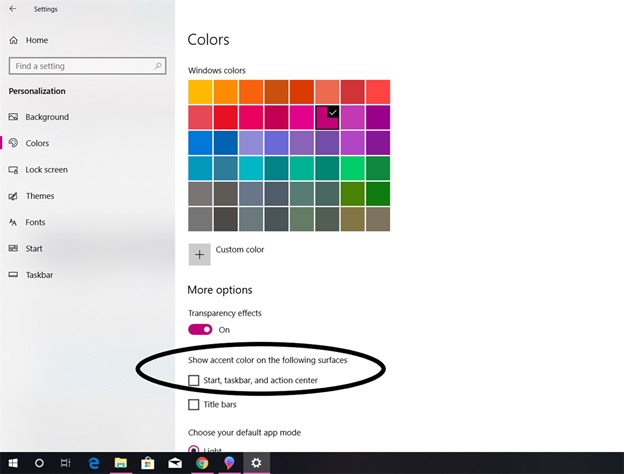Check Start, taskbar, and action center box
The height and width of the screenshot is (474, 624).
(193, 380)
